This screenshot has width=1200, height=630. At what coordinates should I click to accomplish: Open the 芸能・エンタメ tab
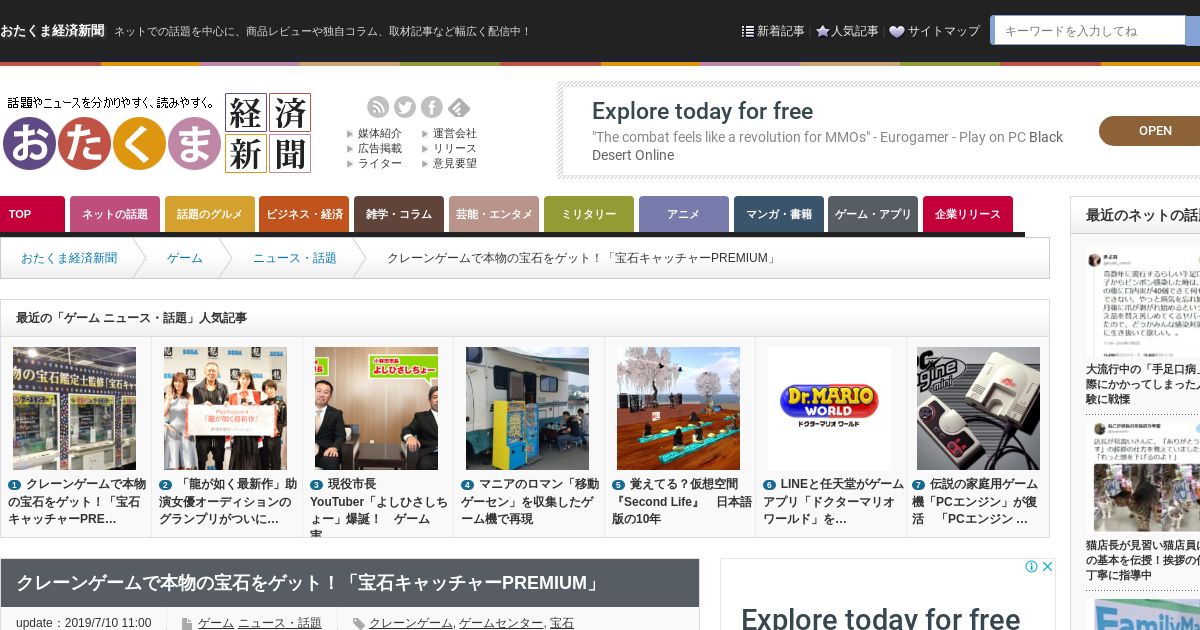(x=494, y=214)
